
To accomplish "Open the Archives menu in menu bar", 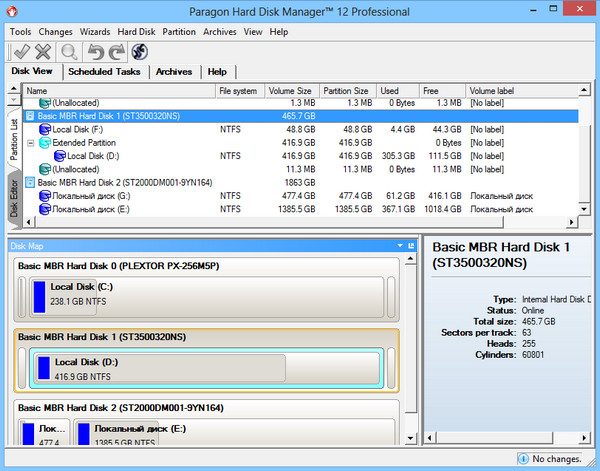I will [x=220, y=32].
